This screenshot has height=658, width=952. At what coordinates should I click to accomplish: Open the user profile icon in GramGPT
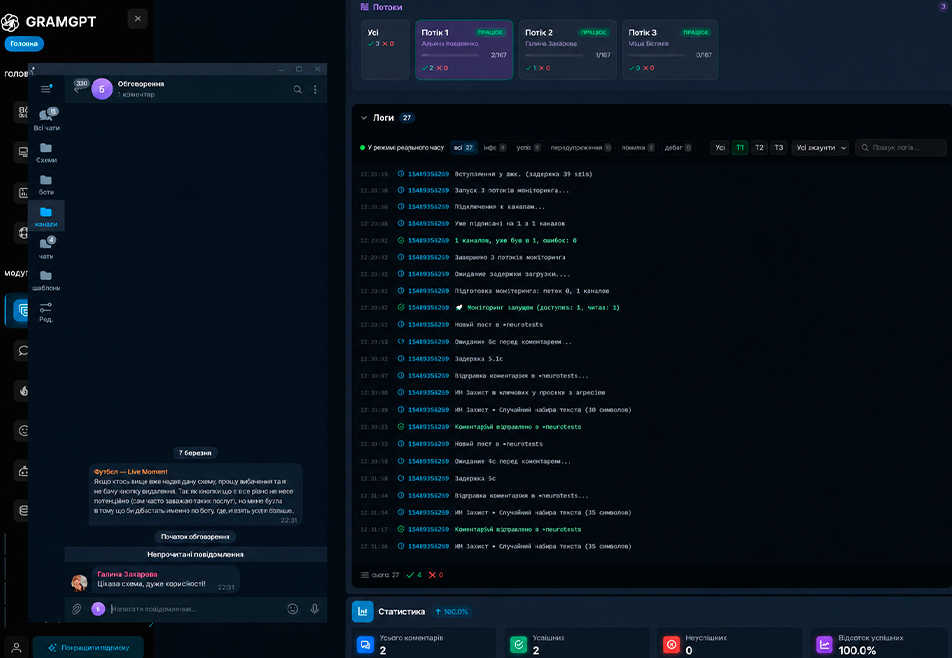(x=16, y=648)
